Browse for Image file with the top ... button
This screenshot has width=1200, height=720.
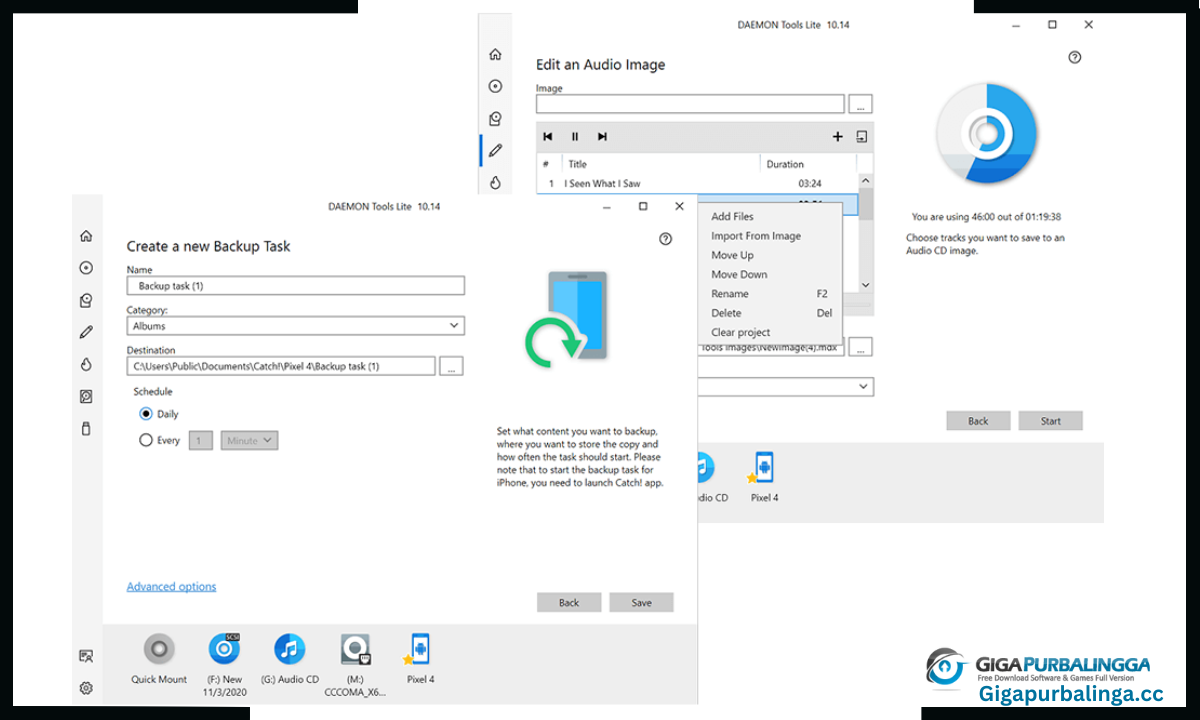(861, 104)
